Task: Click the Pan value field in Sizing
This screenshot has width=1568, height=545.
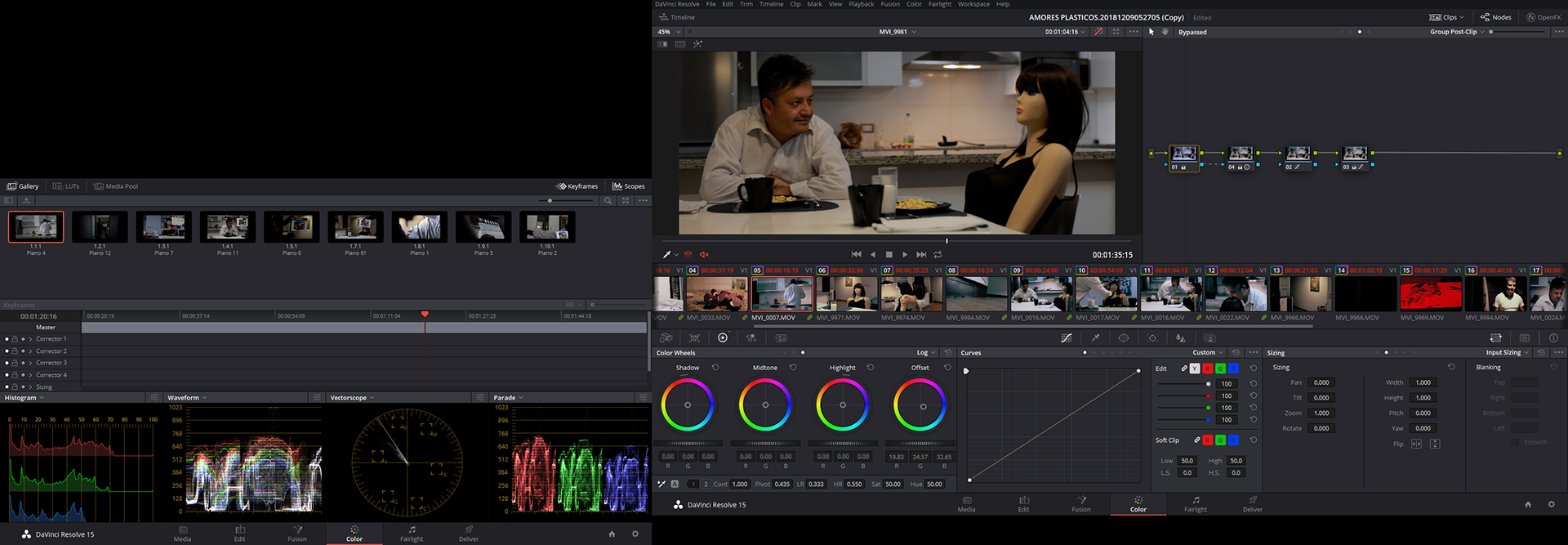Action: pyautogui.click(x=1321, y=382)
